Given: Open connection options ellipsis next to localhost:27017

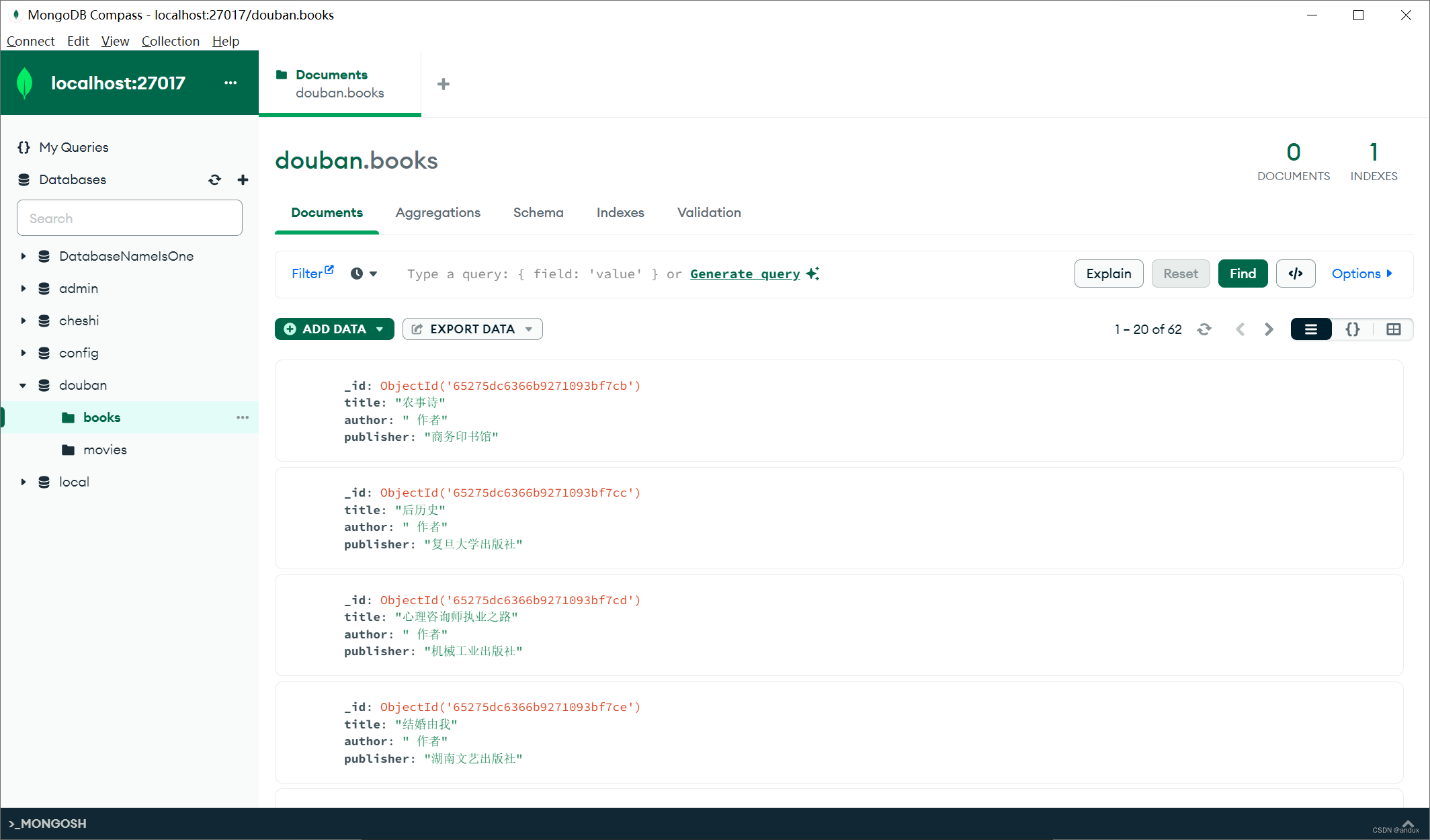Looking at the screenshot, I should tap(230, 83).
